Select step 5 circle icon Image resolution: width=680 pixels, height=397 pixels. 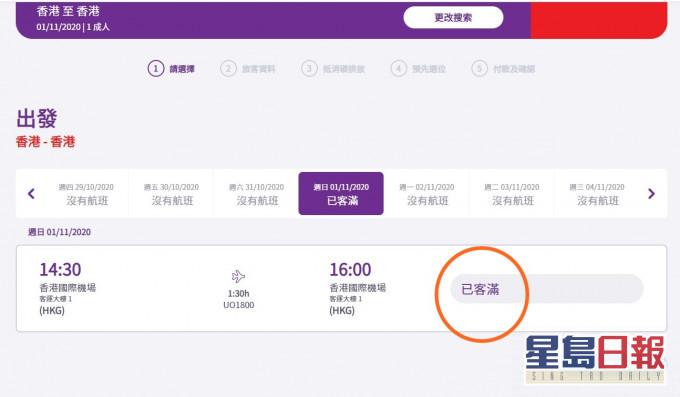point(479,69)
